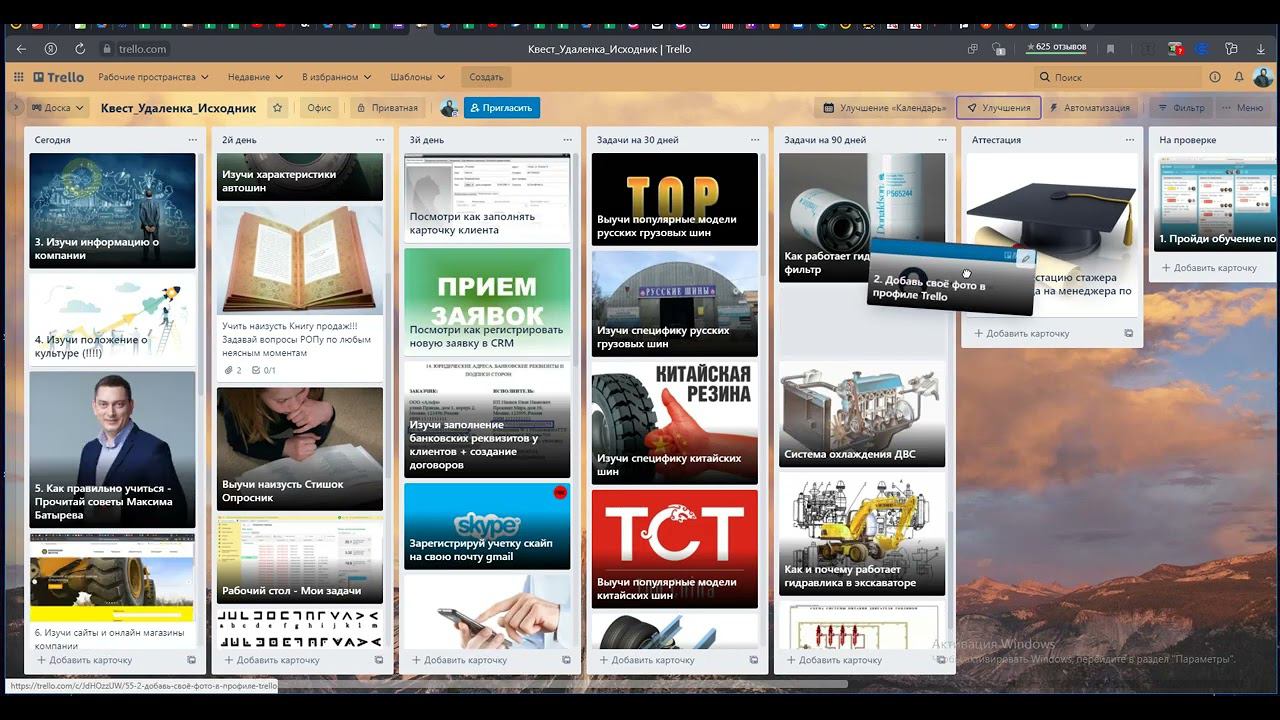Open the notifications bell
The width and height of the screenshot is (1280, 720).
(1239, 77)
